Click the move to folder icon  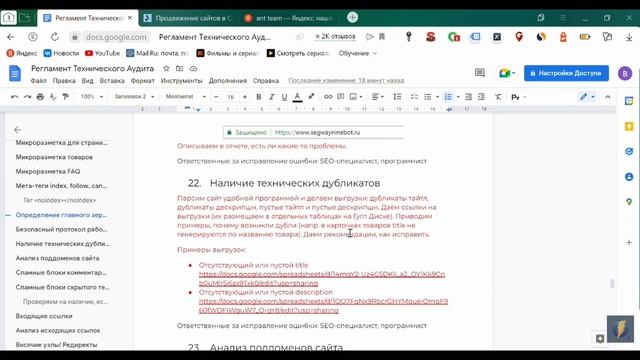point(180,69)
